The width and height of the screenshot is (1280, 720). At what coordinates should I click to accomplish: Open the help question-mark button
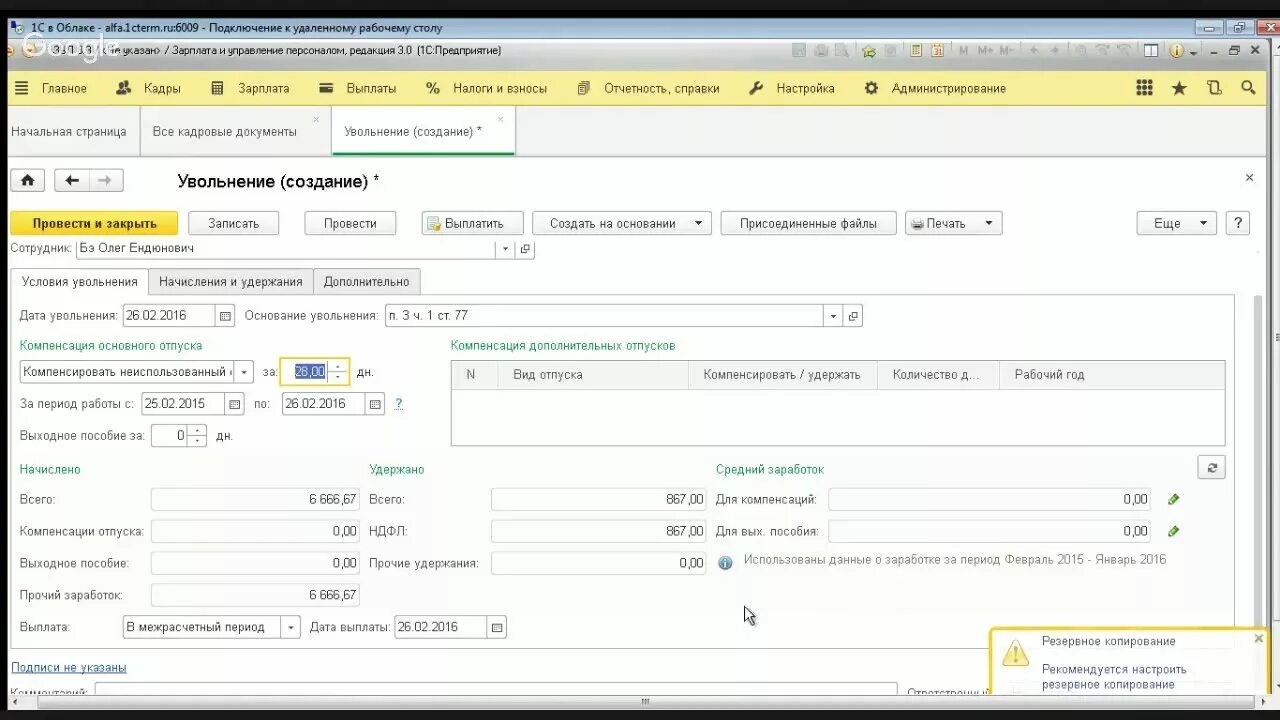1237,223
